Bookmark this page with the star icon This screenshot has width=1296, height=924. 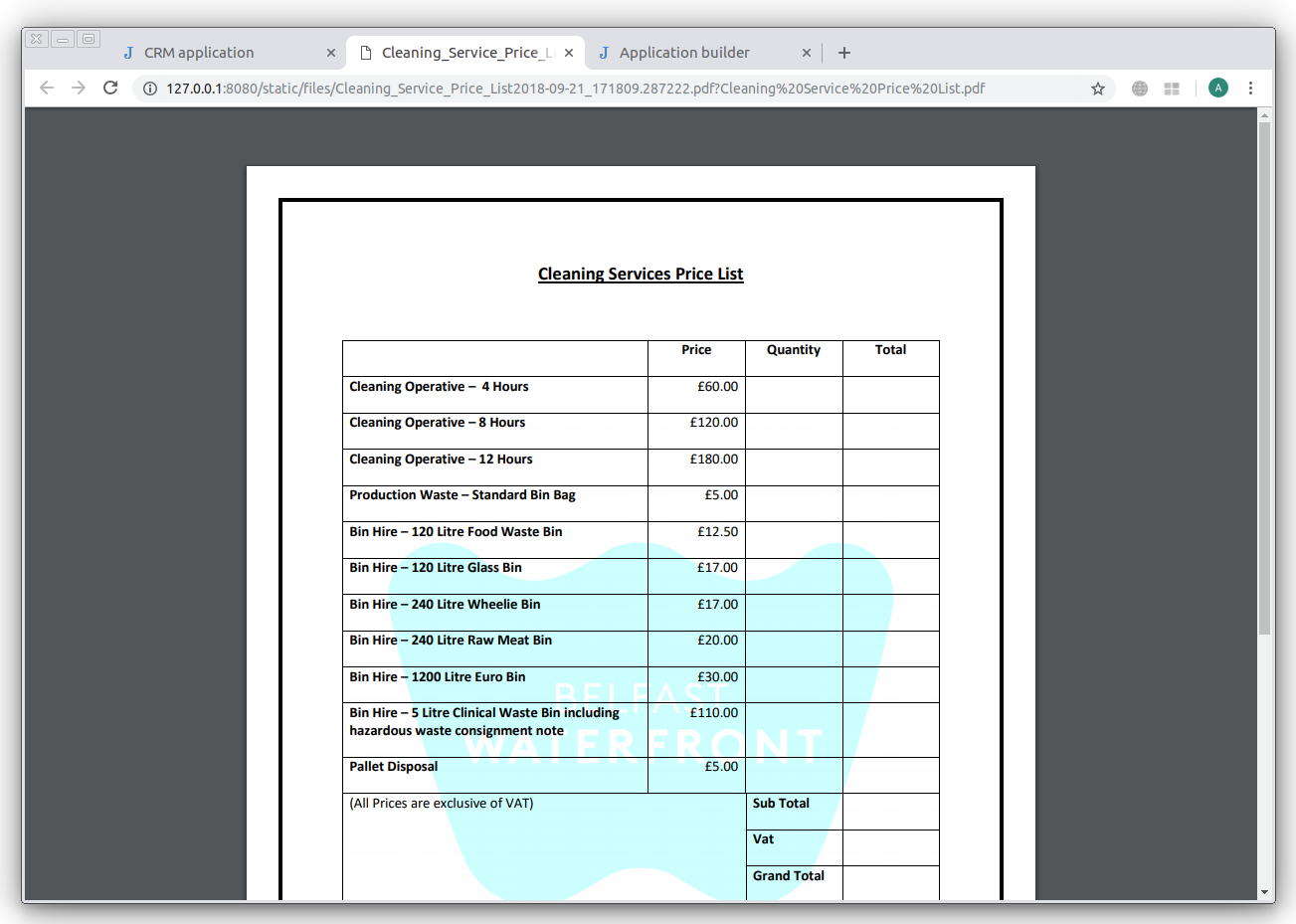[1098, 89]
